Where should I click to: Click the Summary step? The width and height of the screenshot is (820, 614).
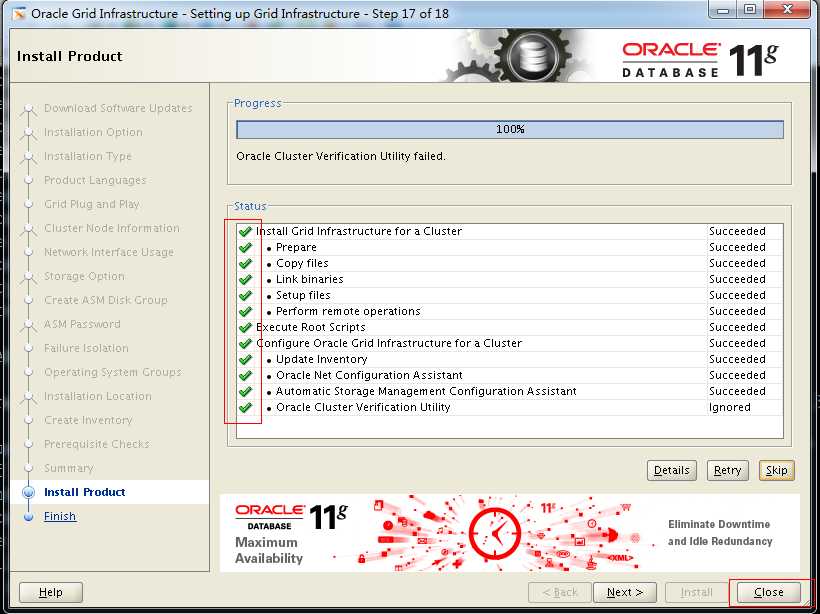click(x=69, y=468)
